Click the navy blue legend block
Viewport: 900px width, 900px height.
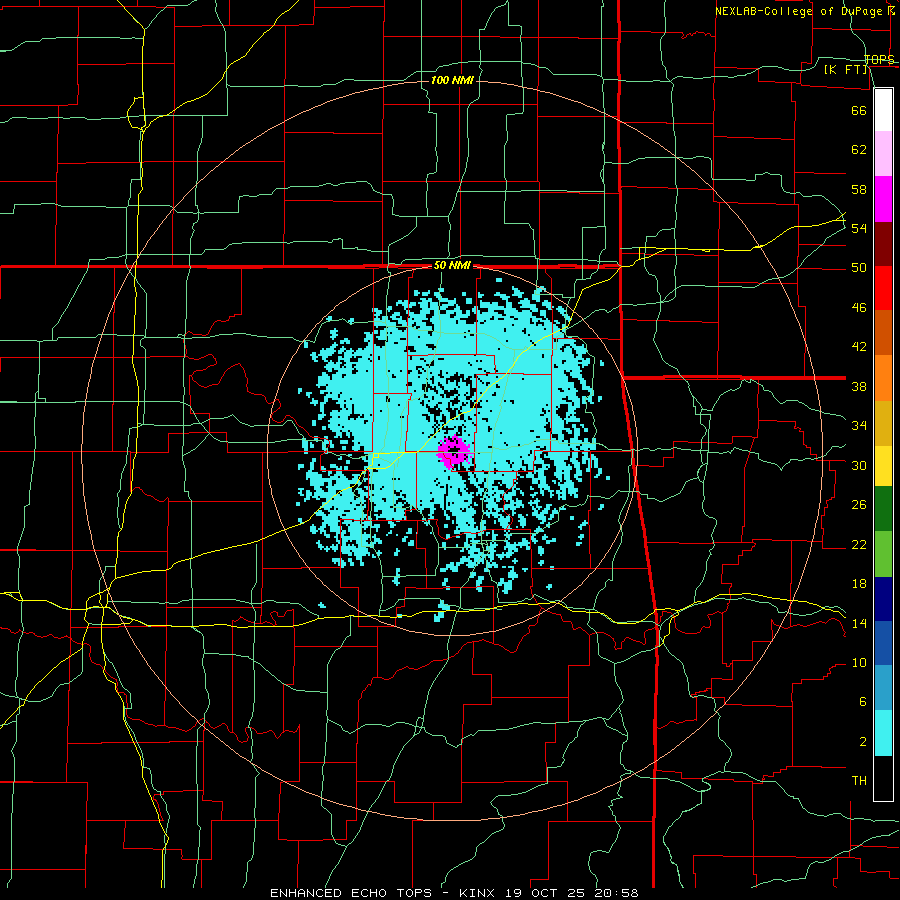(883, 599)
